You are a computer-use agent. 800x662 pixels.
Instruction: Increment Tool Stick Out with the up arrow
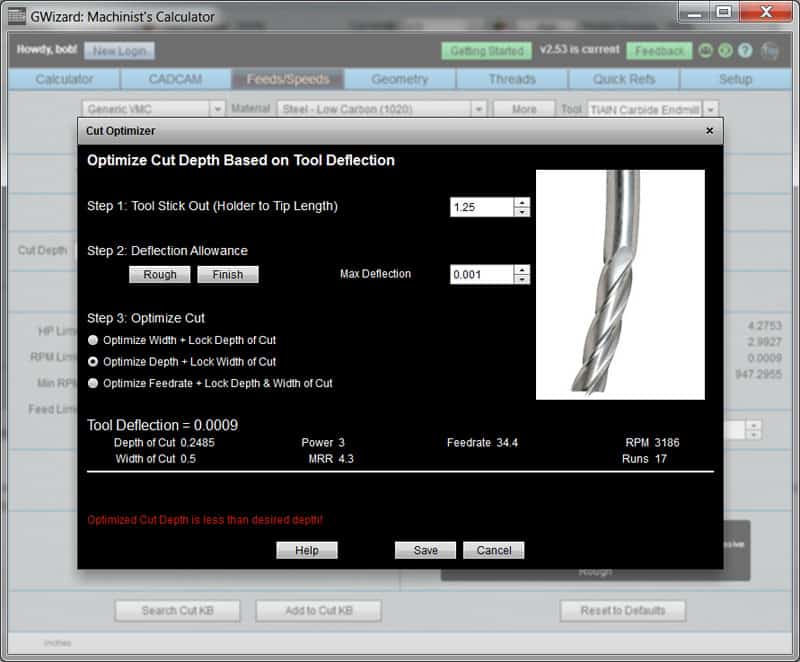tap(521, 201)
